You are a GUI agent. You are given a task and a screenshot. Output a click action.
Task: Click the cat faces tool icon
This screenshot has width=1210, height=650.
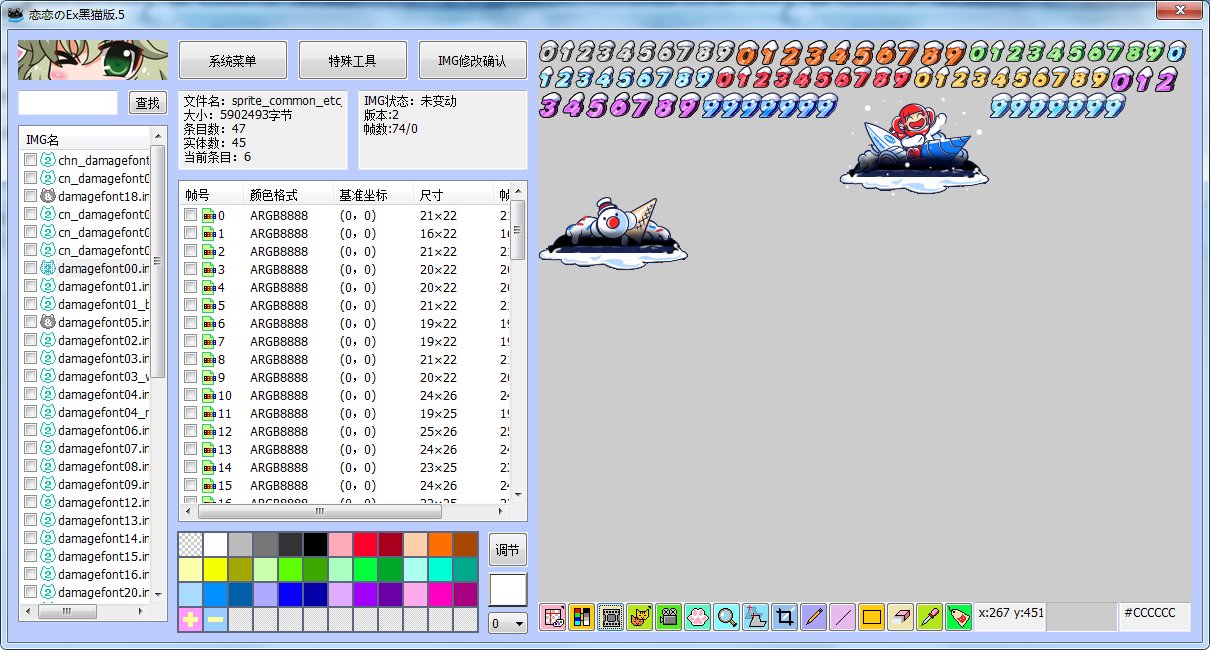point(640,617)
